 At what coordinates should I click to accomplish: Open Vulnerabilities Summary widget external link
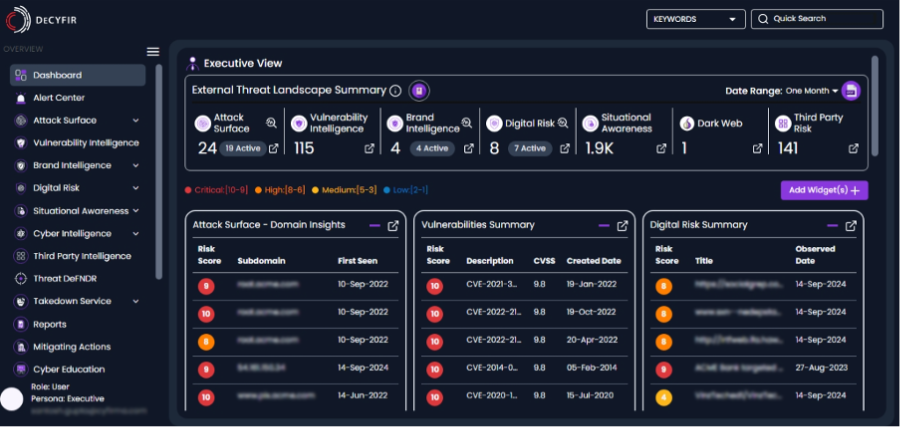622,226
